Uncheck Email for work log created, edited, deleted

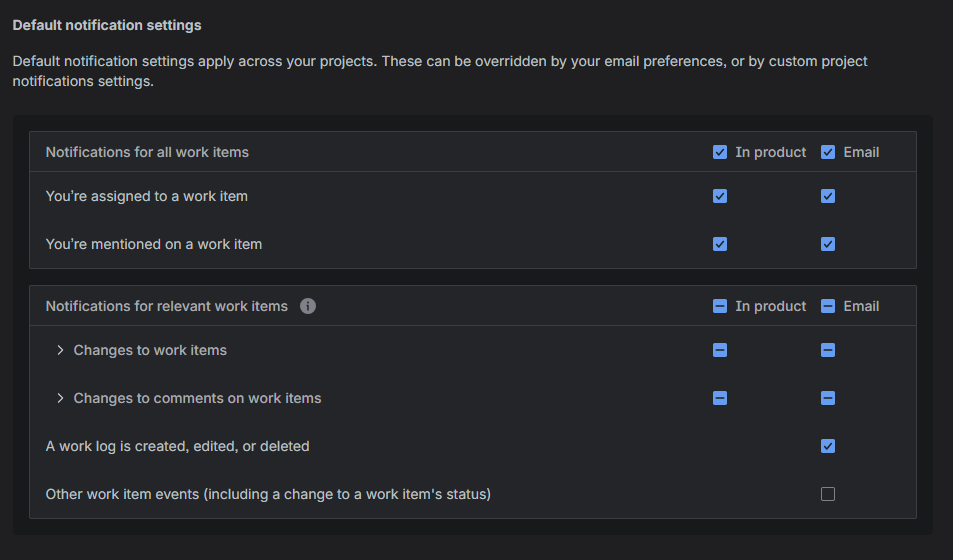pos(828,446)
